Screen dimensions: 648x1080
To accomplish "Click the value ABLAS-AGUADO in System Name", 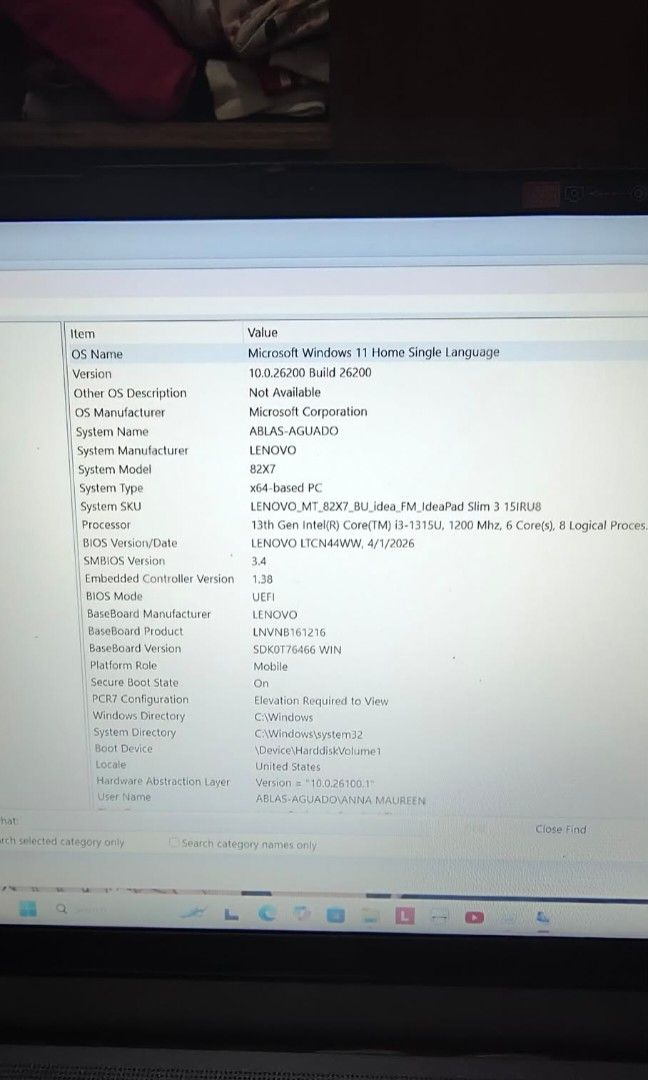I will (x=294, y=431).
